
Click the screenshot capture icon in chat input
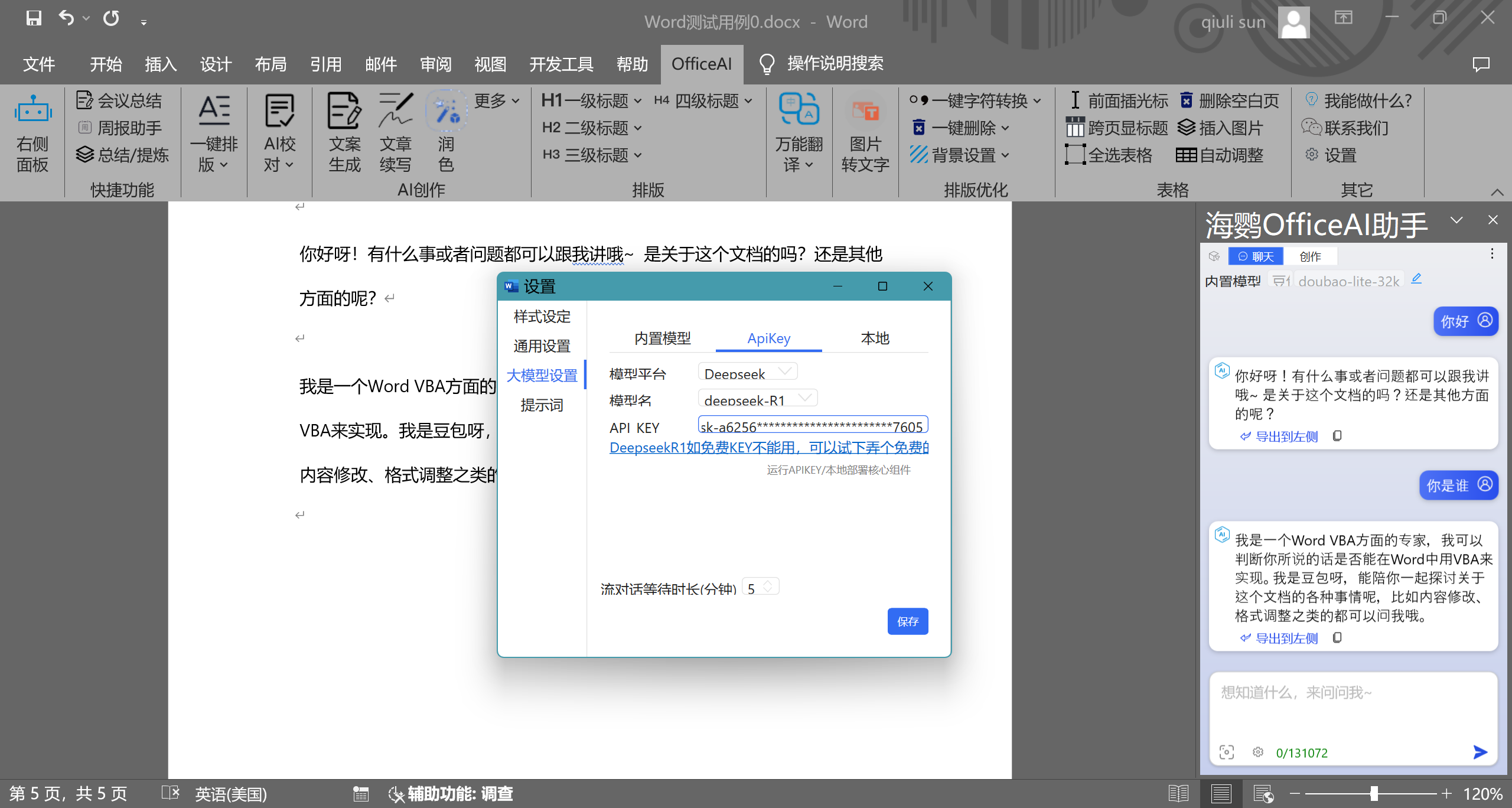pos(1227,752)
